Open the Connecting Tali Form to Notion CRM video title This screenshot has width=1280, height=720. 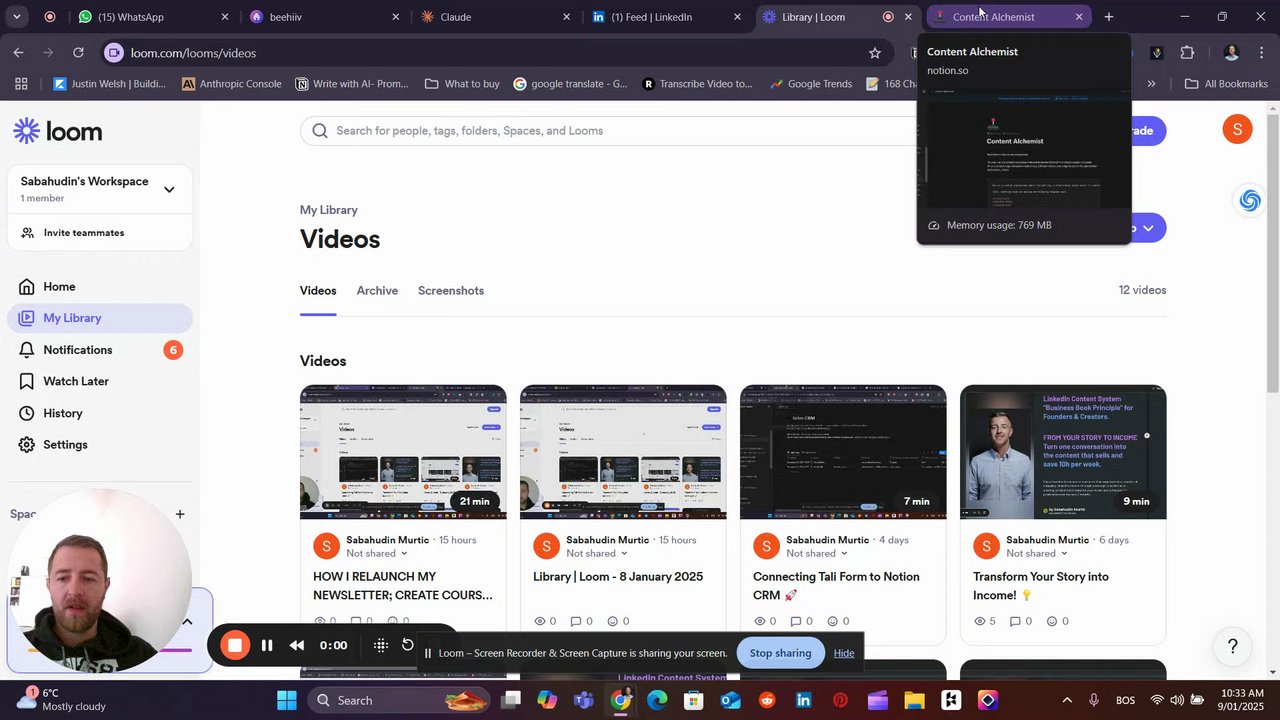[x=836, y=586]
